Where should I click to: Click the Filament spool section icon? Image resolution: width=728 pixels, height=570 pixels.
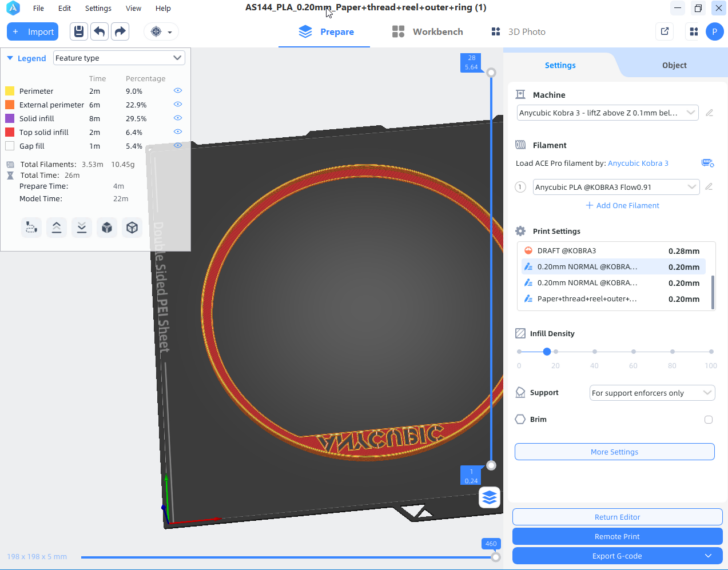click(520, 145)
